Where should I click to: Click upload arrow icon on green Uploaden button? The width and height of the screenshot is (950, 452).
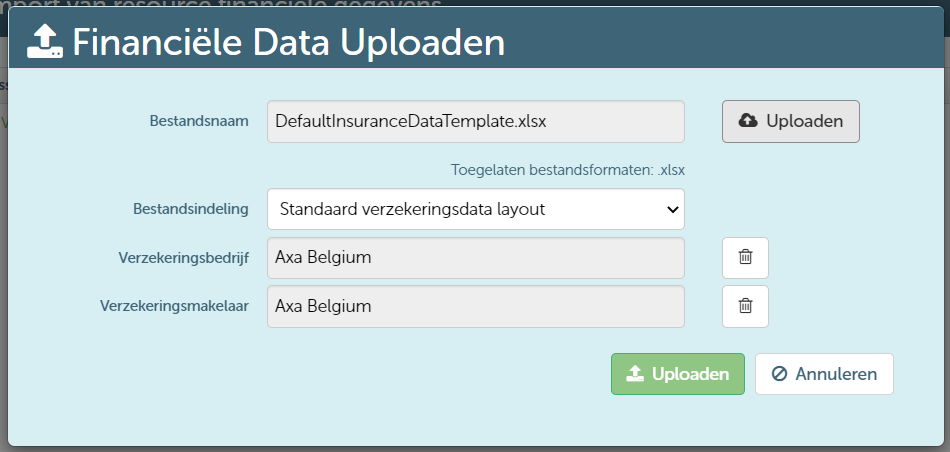click(x=634, y=374)
